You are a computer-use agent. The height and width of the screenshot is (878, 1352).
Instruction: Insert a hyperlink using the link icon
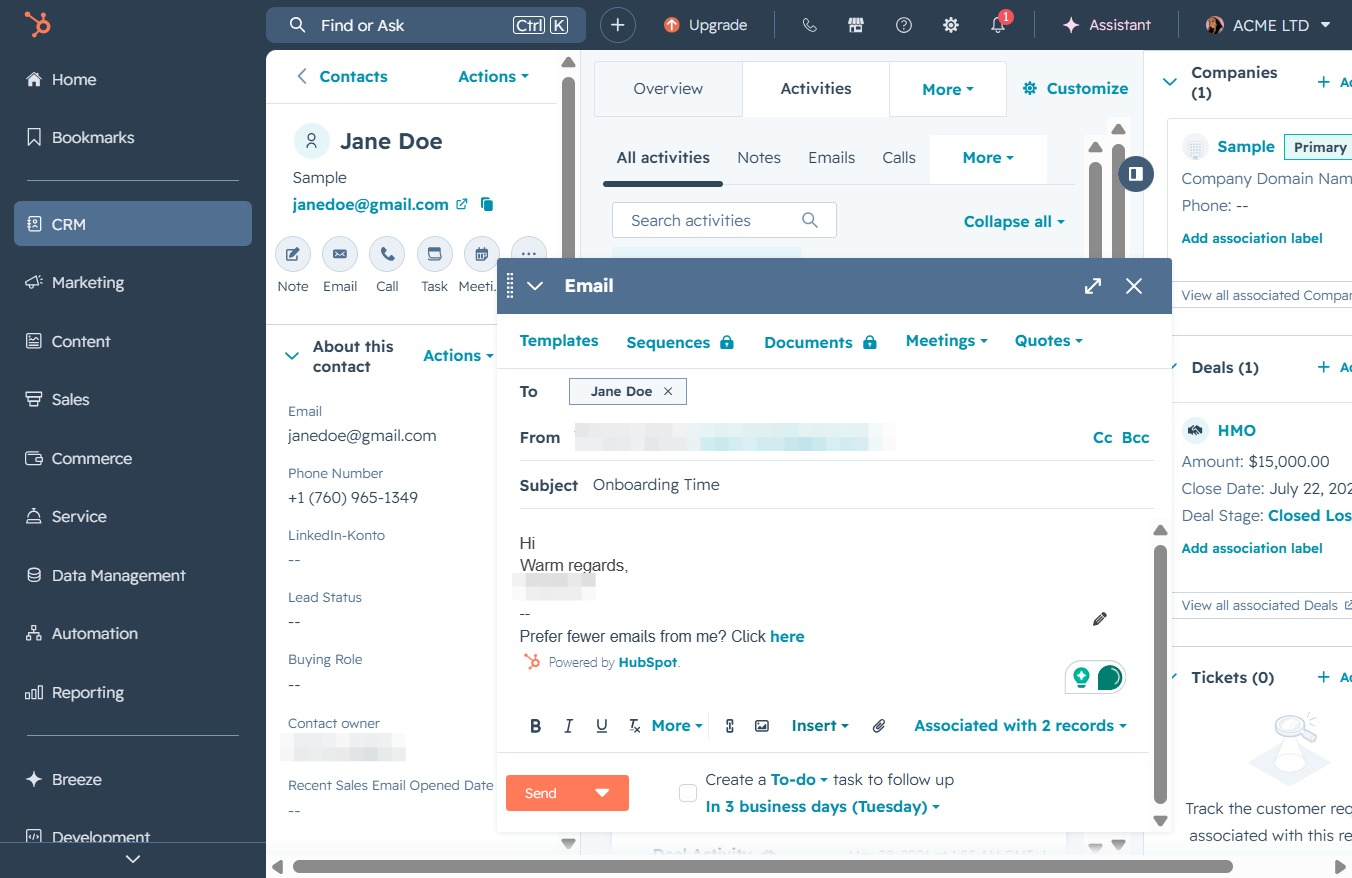pyautogui.click(x=730, y=726)
